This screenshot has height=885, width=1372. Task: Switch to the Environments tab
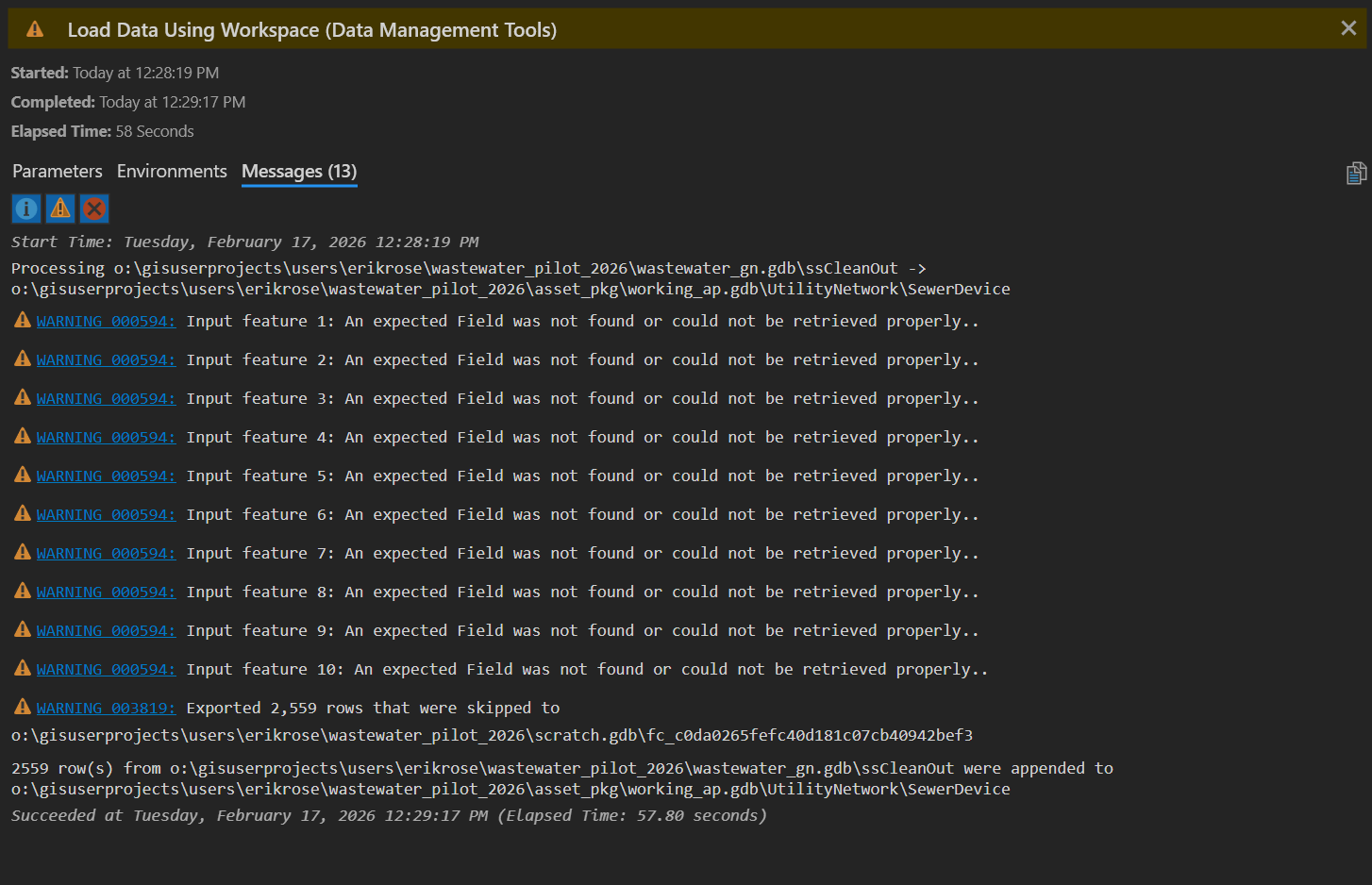coord(172,171)
